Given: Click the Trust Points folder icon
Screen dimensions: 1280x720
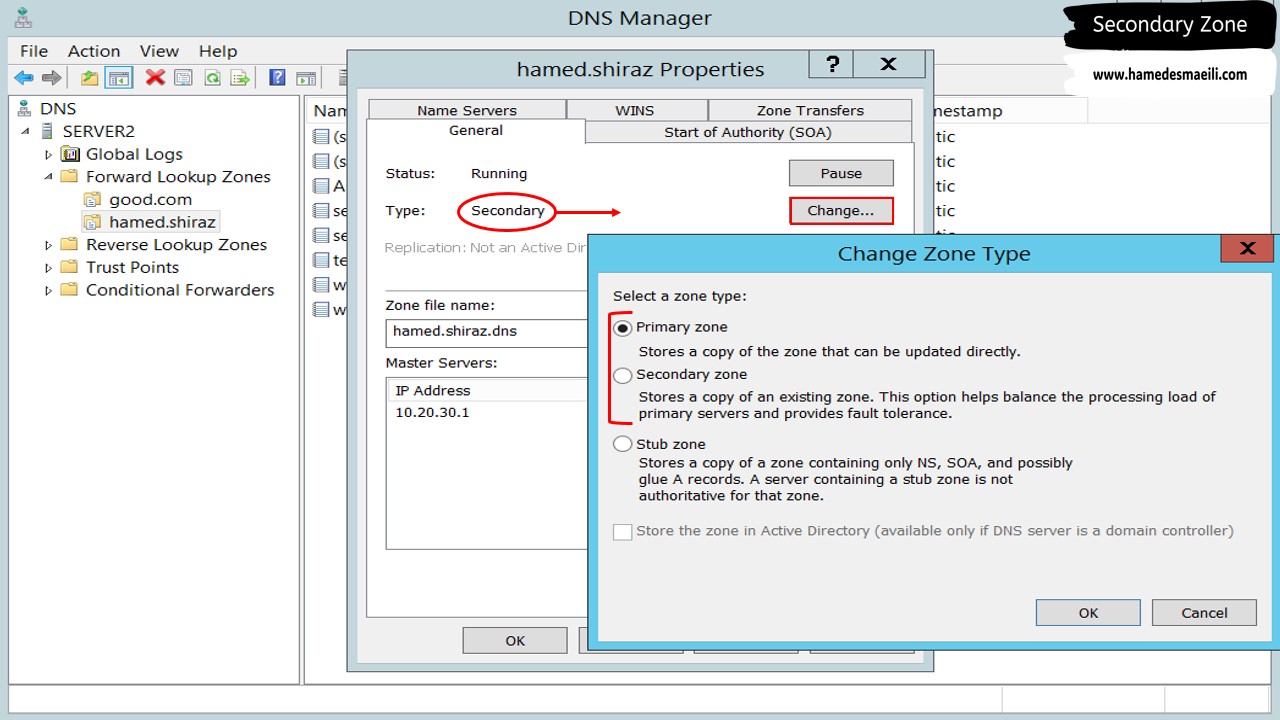Looking at the screenshot, I should [x=69, y=267].
